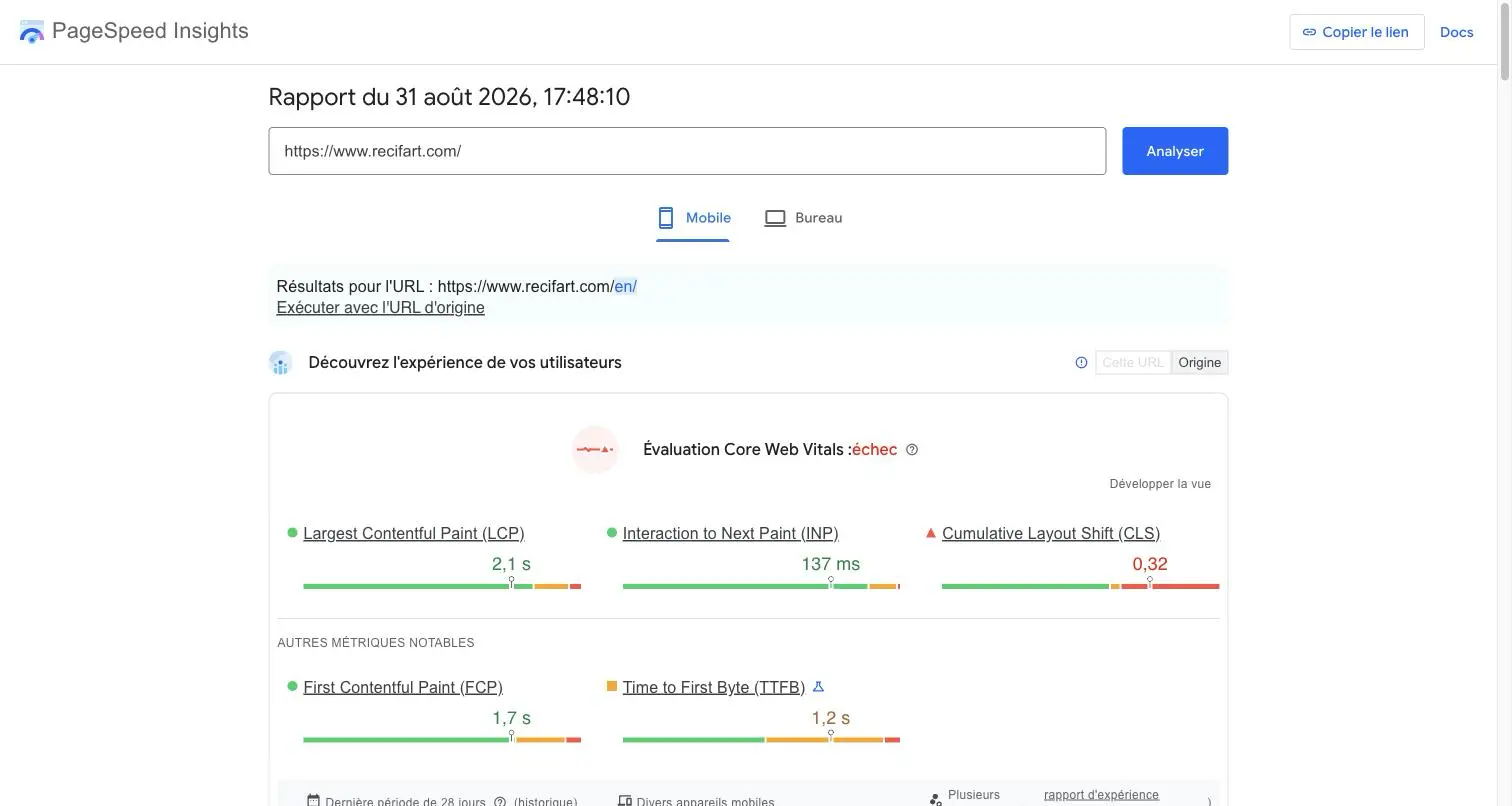The image size is (1512, 806).
Task: Select the Origine toggle option
Action: point(1199,363)
